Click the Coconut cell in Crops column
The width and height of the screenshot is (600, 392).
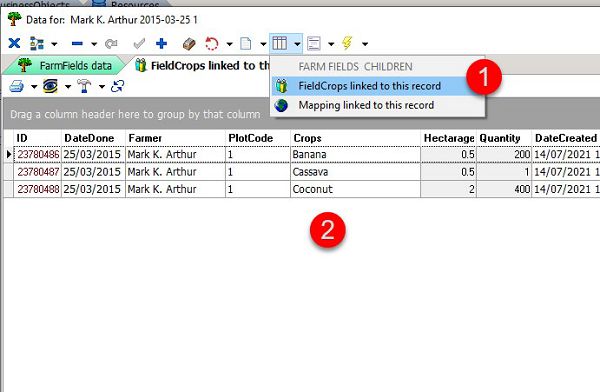312,189
